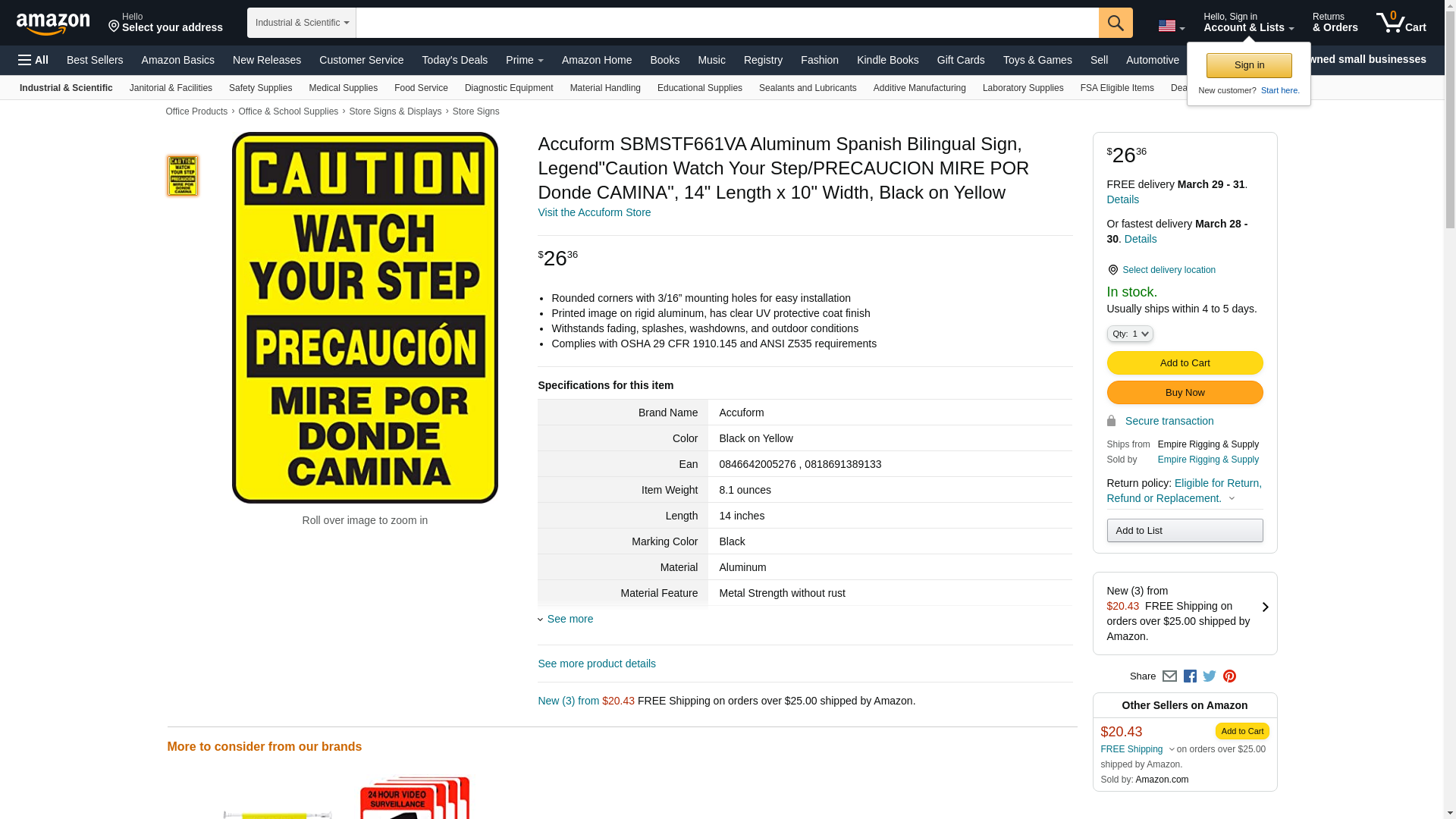Click the Buy Now button

(1185, 392)
